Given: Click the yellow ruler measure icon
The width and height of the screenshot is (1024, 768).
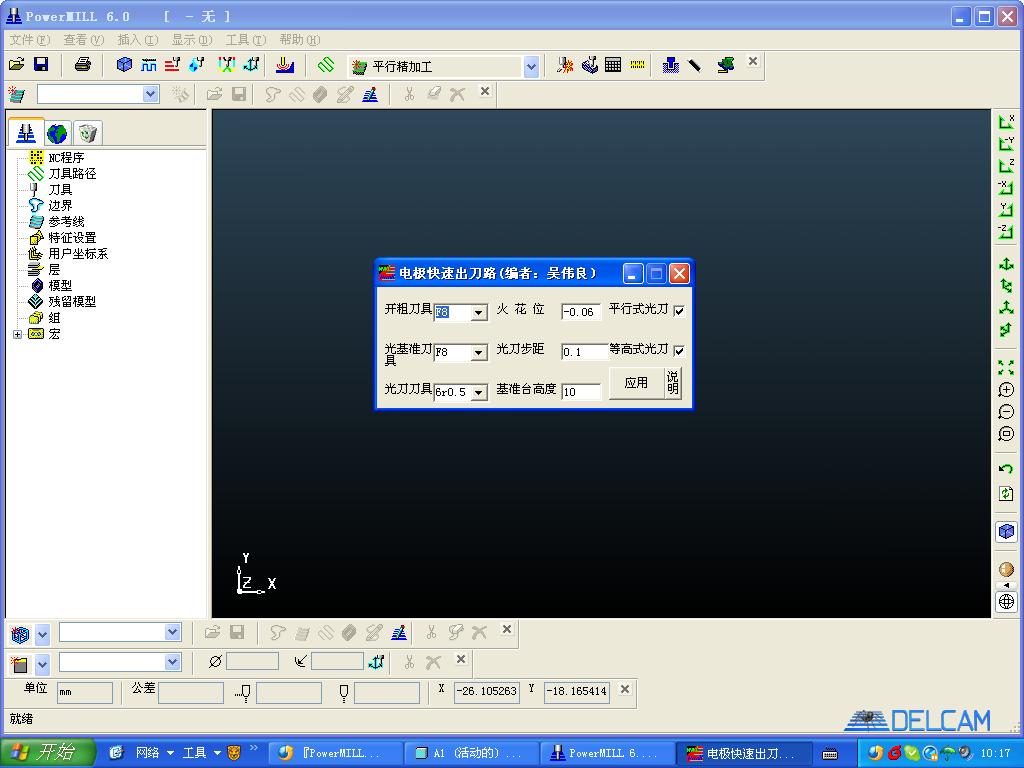Looking at the screenshot, I should [637, 65].
